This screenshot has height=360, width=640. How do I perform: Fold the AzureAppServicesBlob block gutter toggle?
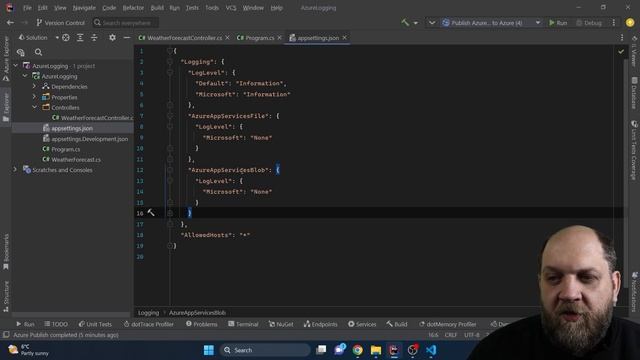click(x=170, y=170)
